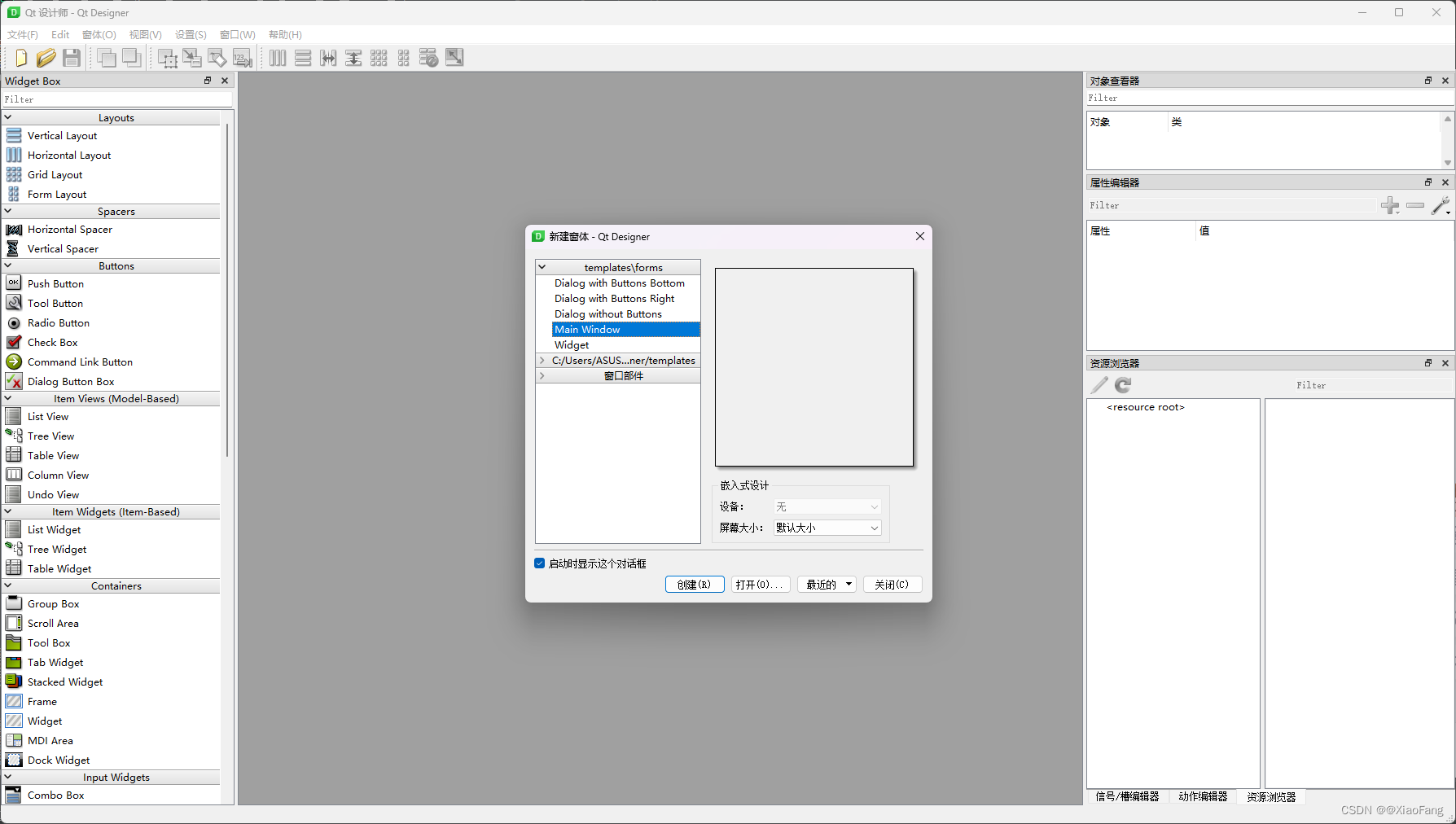Screen dimensions: 1456x824
Task: Select Tab Widget in Containers
Action: [x=55, y=662]
